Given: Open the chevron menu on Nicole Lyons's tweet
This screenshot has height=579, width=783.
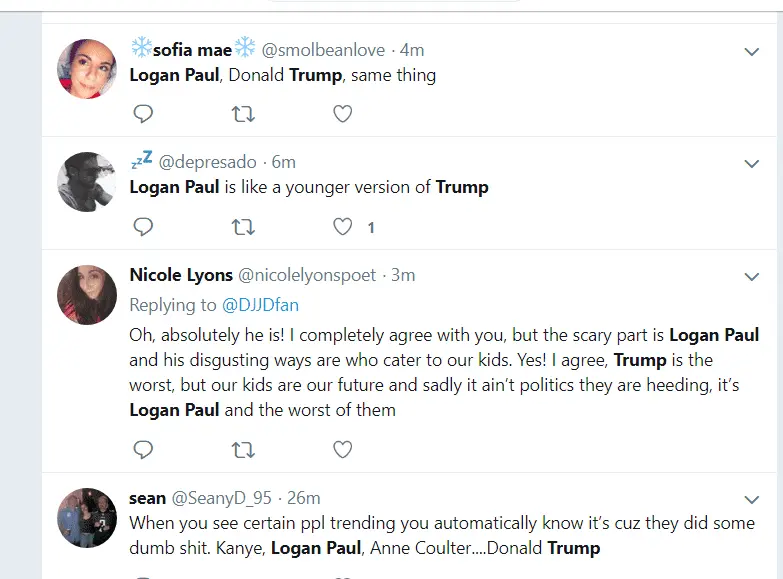Looking at the screenshot, I should [752, 276].
